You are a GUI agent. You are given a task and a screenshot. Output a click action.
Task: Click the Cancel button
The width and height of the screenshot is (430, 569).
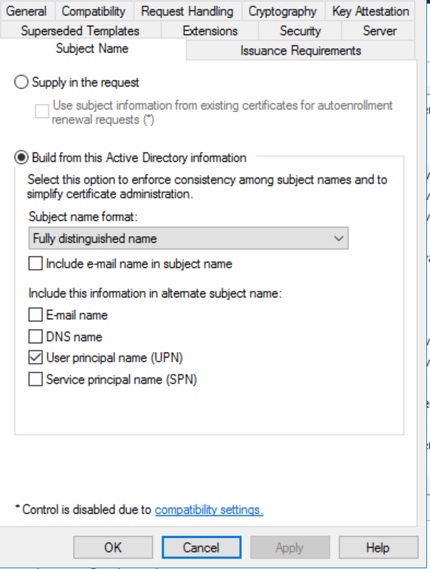[201, 547]
